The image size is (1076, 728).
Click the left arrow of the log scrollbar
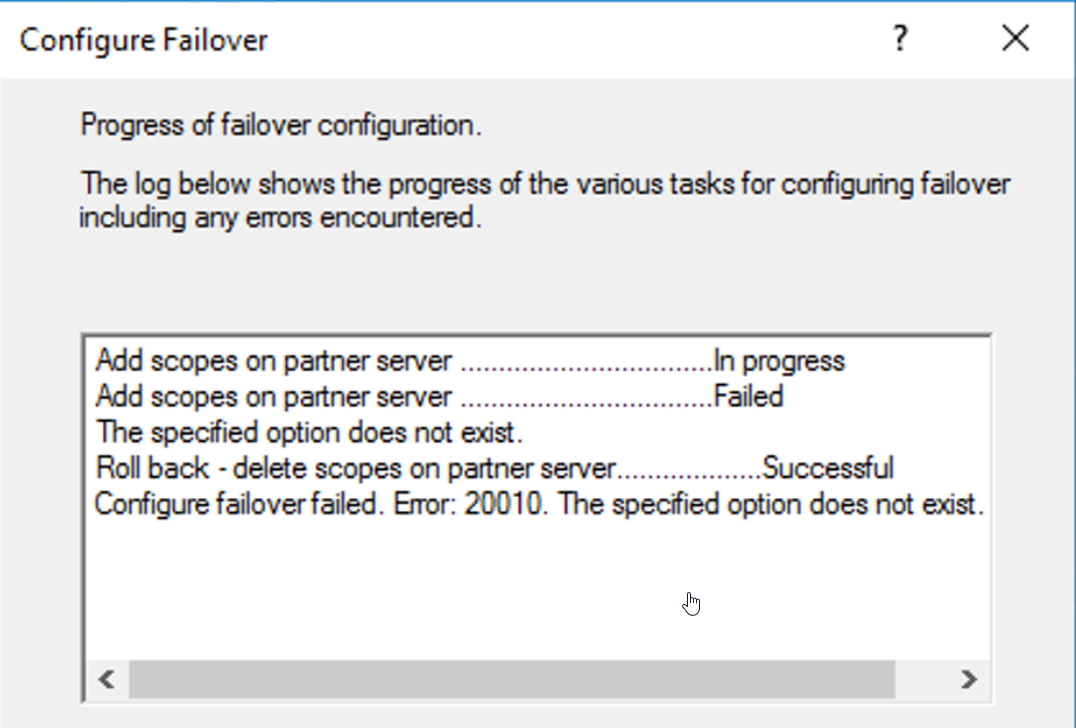coord(107,679)
